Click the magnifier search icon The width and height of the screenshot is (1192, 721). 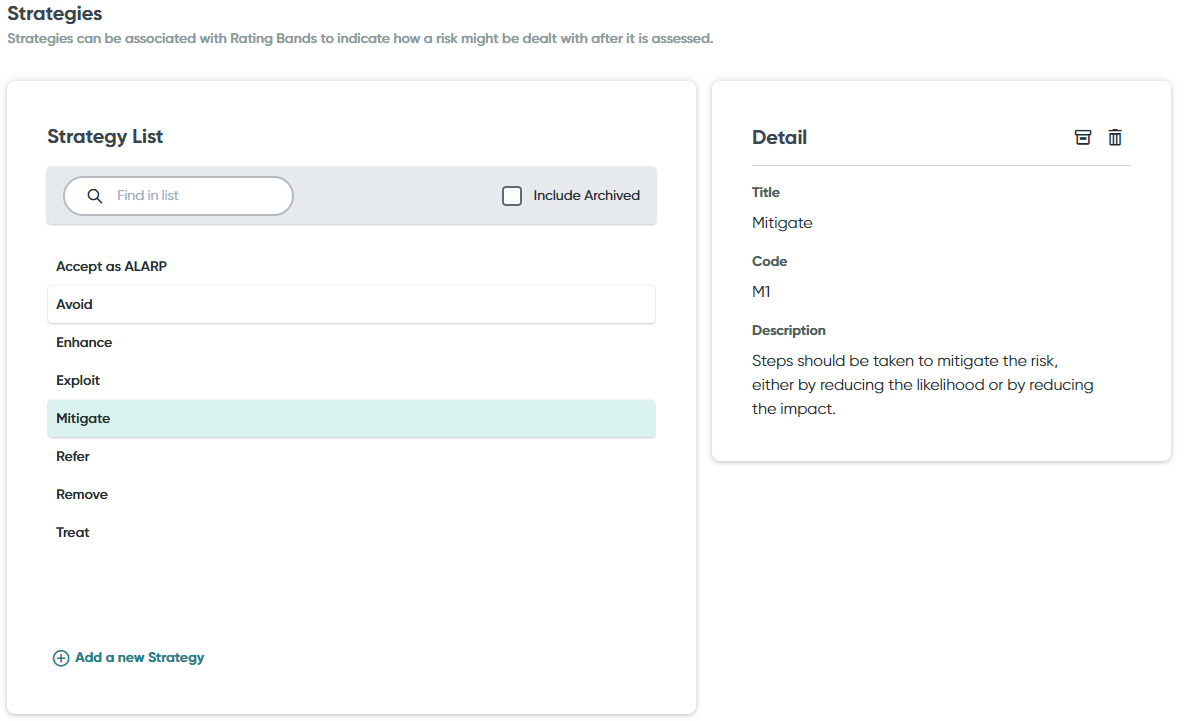[95, 196]
